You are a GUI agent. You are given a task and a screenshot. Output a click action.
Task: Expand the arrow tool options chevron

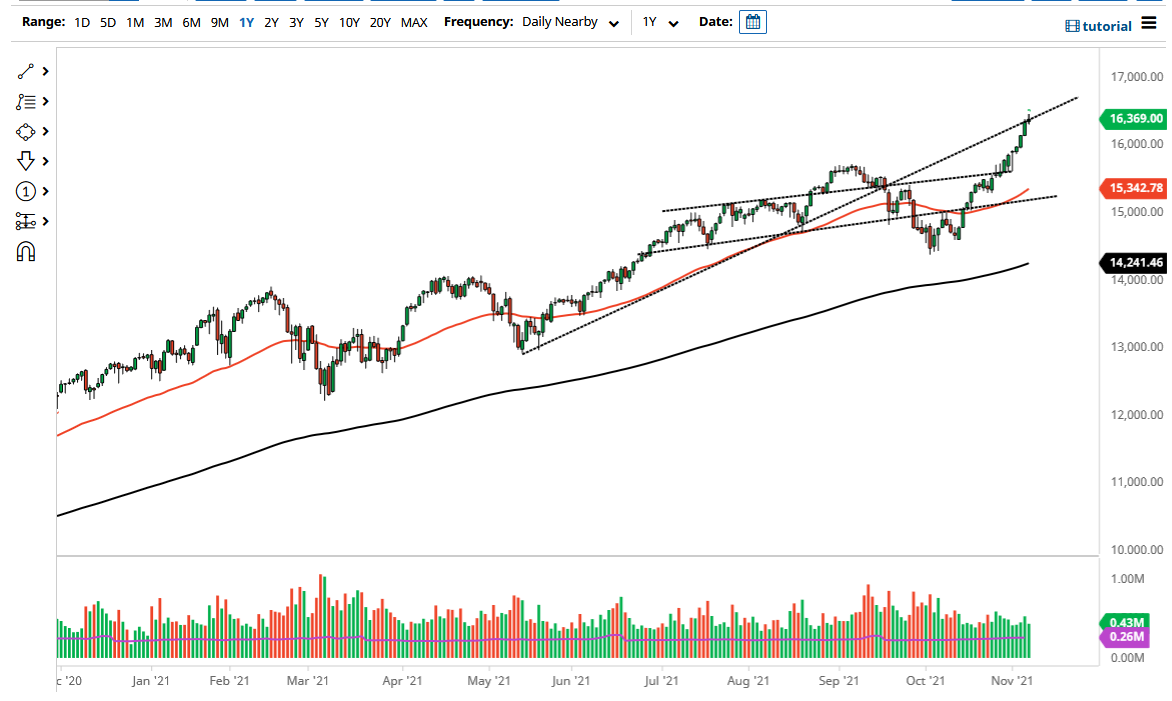(45, 161)
